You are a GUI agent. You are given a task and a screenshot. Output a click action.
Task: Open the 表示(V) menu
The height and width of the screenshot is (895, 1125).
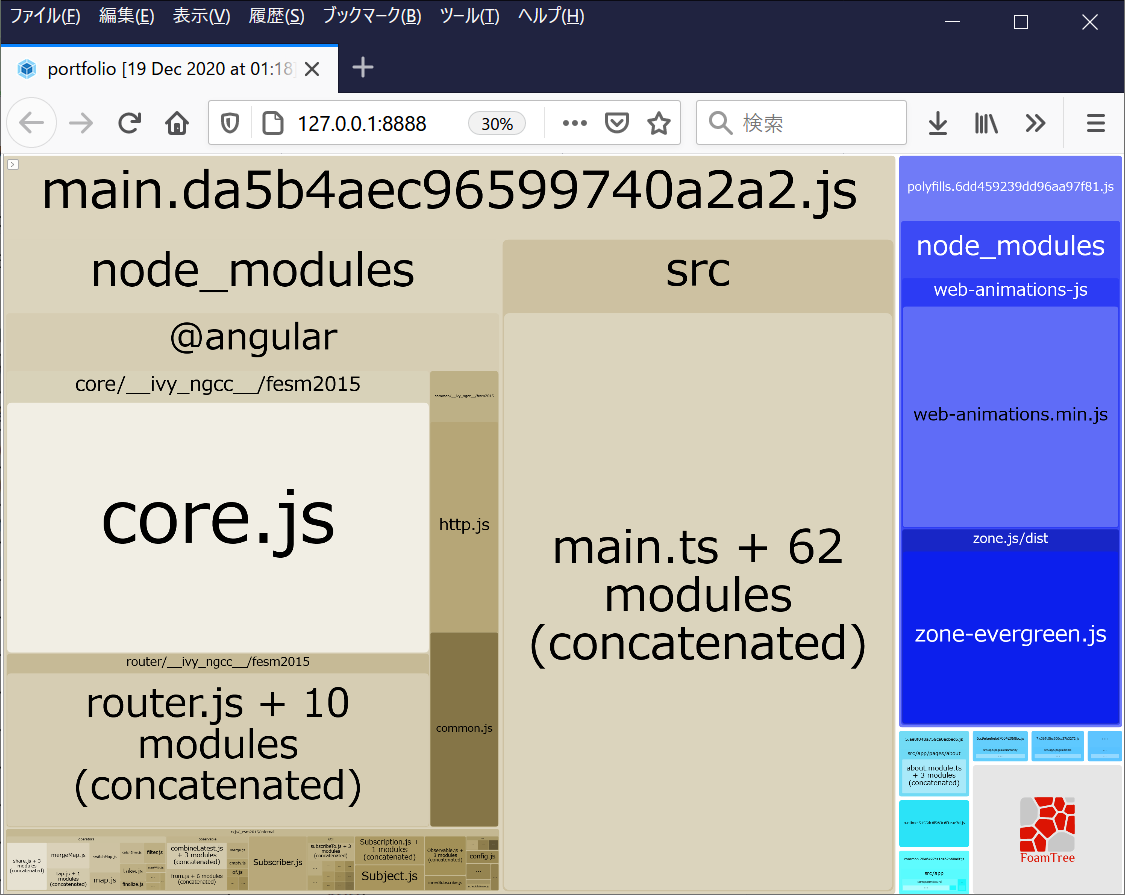pos(202,16)
